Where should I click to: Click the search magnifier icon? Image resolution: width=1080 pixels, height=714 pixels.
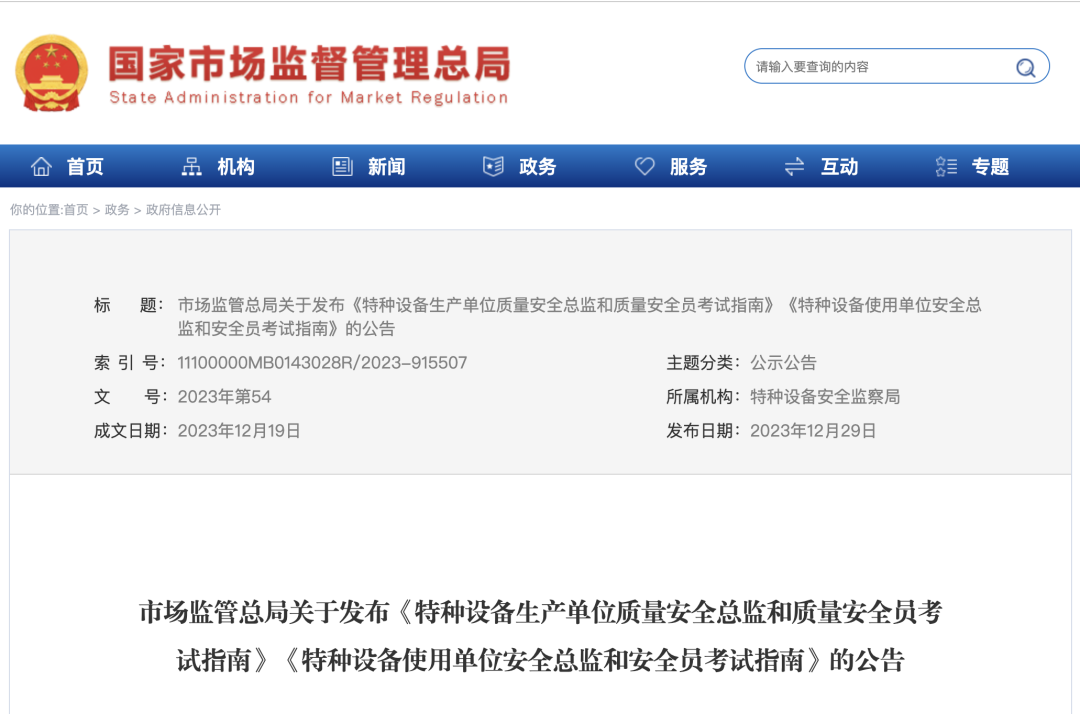(x=1026, y=67)
